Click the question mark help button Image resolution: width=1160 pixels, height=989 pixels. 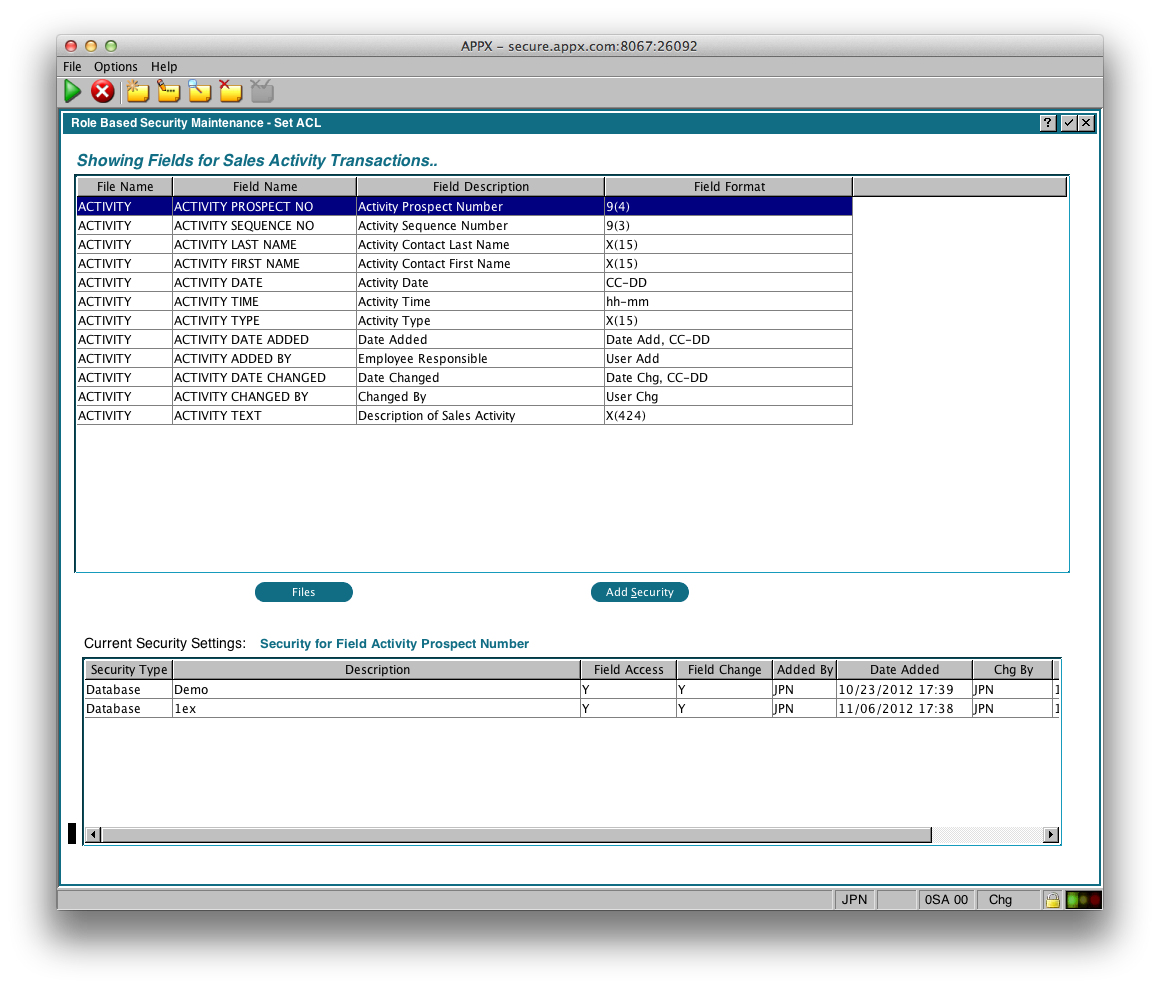pos(1047,123)
